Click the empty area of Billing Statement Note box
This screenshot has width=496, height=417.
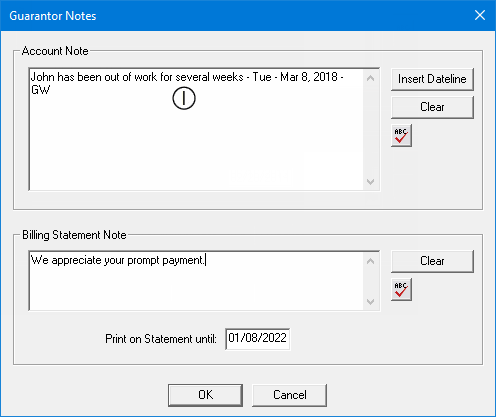coord(196,288)
